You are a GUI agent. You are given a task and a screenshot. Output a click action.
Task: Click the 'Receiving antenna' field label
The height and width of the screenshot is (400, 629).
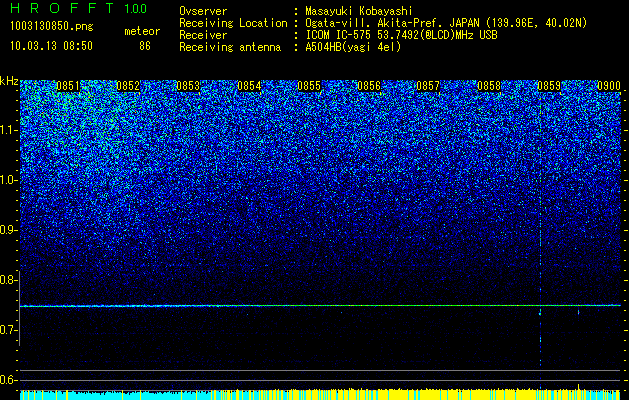pos(230,47)
